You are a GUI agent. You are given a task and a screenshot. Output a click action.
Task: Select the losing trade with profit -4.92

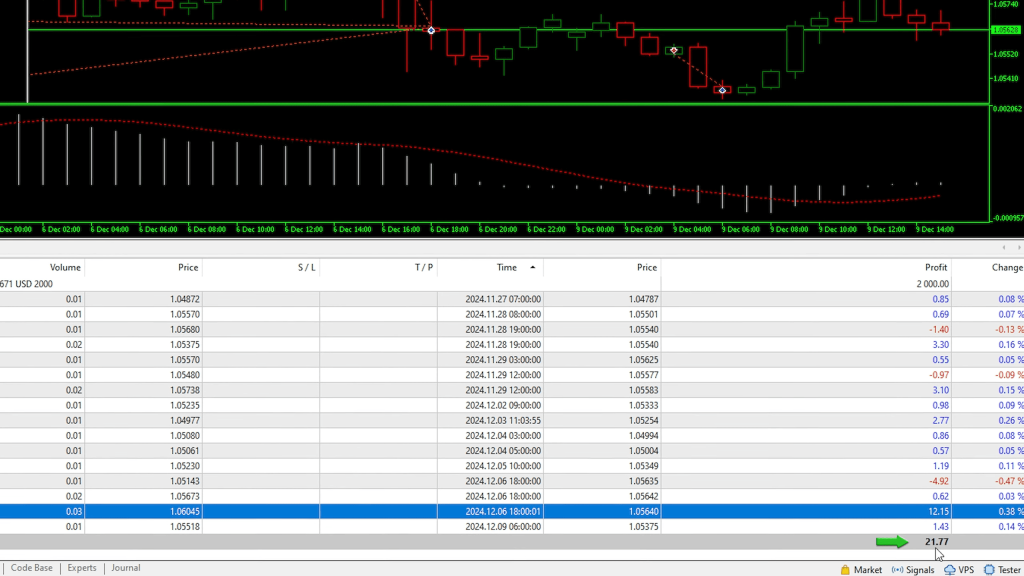500,481
